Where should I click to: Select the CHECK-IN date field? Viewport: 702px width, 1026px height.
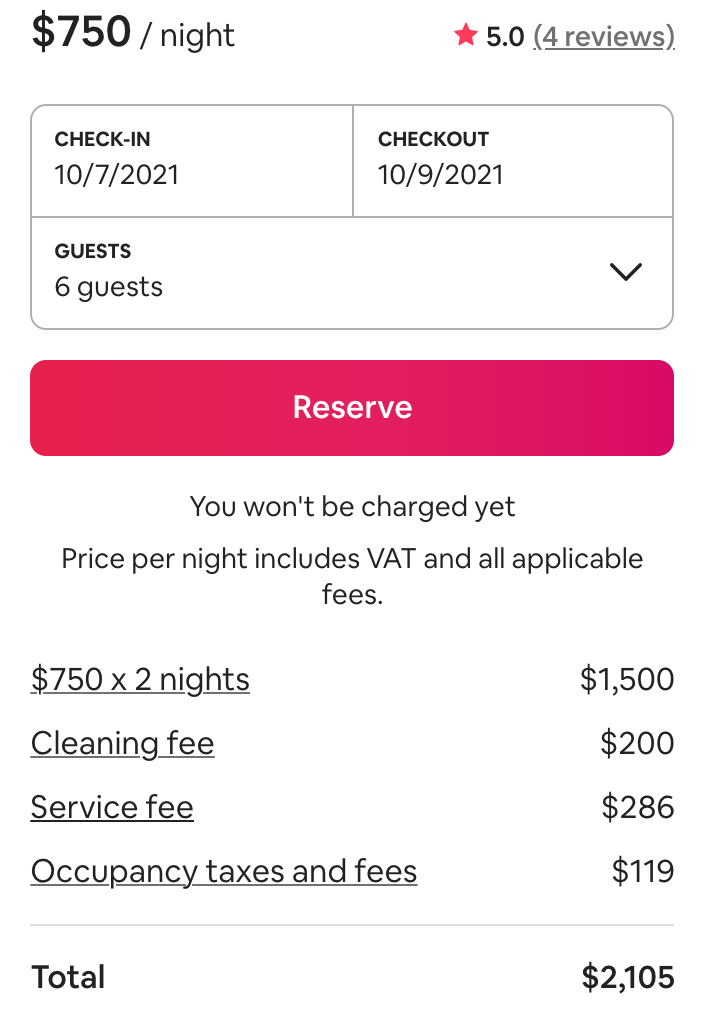pyautogui.click(x=191, y=161)
